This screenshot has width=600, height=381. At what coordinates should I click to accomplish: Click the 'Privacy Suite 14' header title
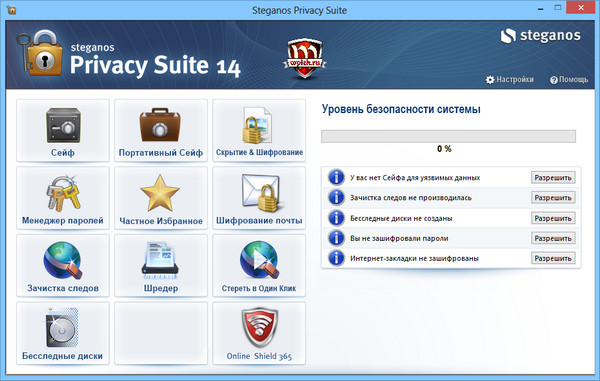click(x=155, y=65)
